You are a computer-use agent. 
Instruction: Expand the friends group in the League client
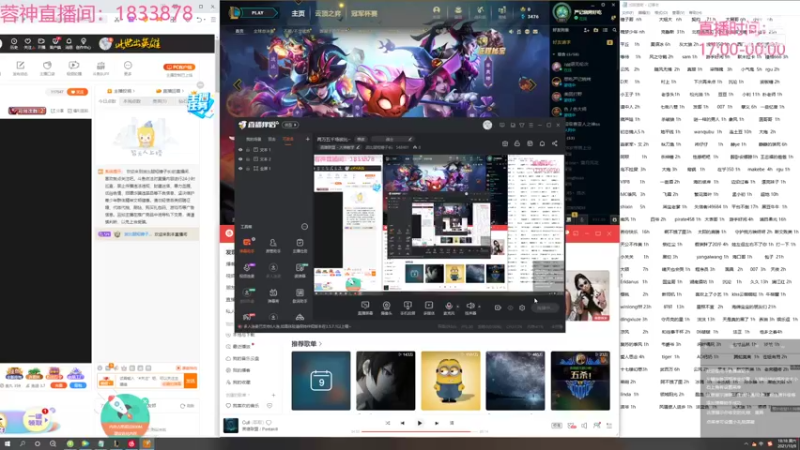point(554,54)
